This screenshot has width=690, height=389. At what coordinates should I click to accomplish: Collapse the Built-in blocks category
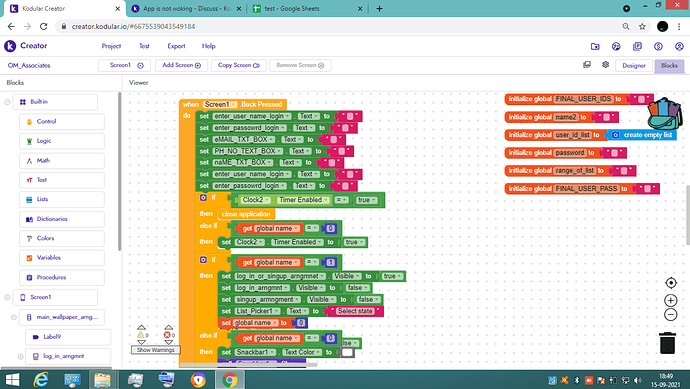(7, 102)
